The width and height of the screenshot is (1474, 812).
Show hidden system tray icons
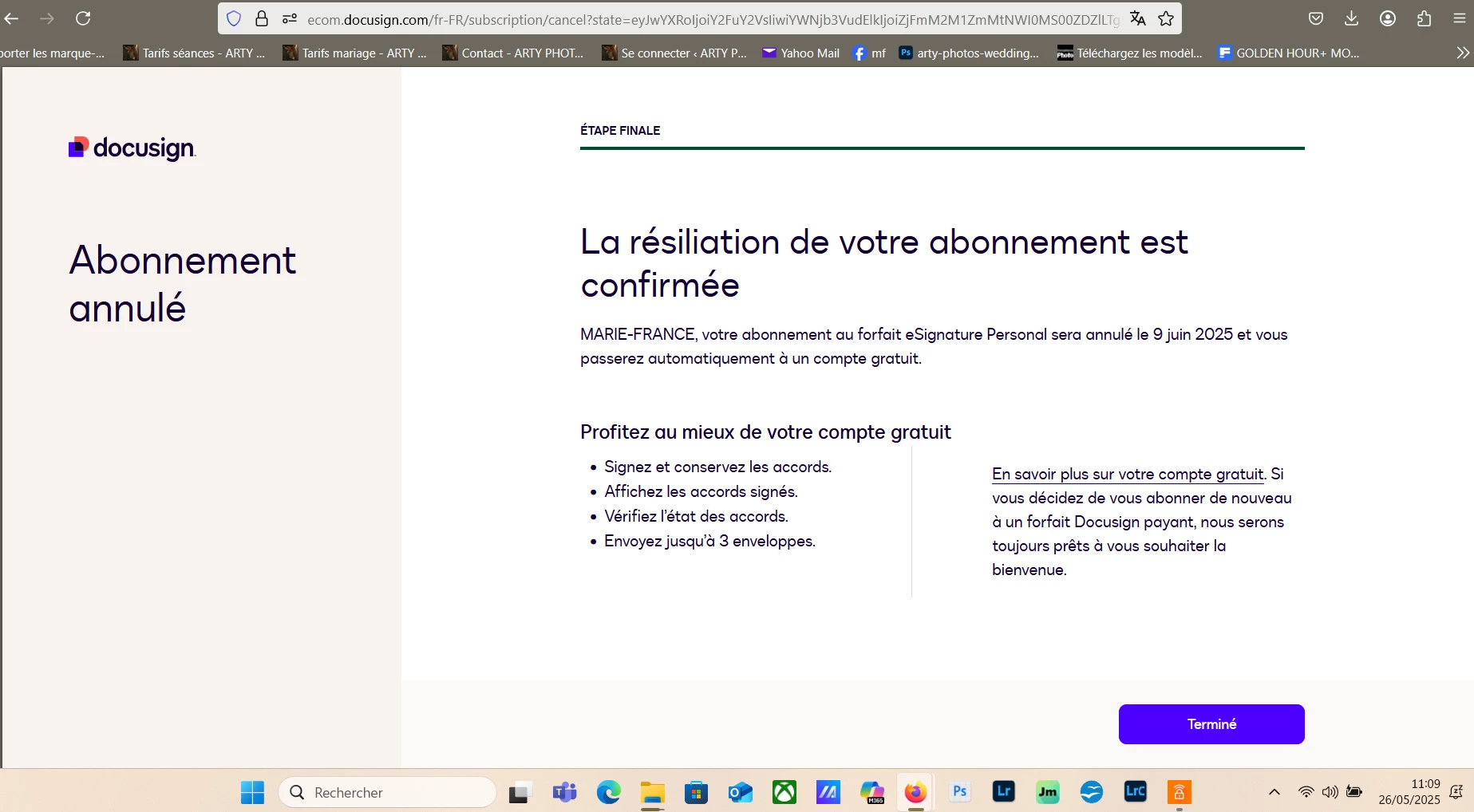[1274, 792]
